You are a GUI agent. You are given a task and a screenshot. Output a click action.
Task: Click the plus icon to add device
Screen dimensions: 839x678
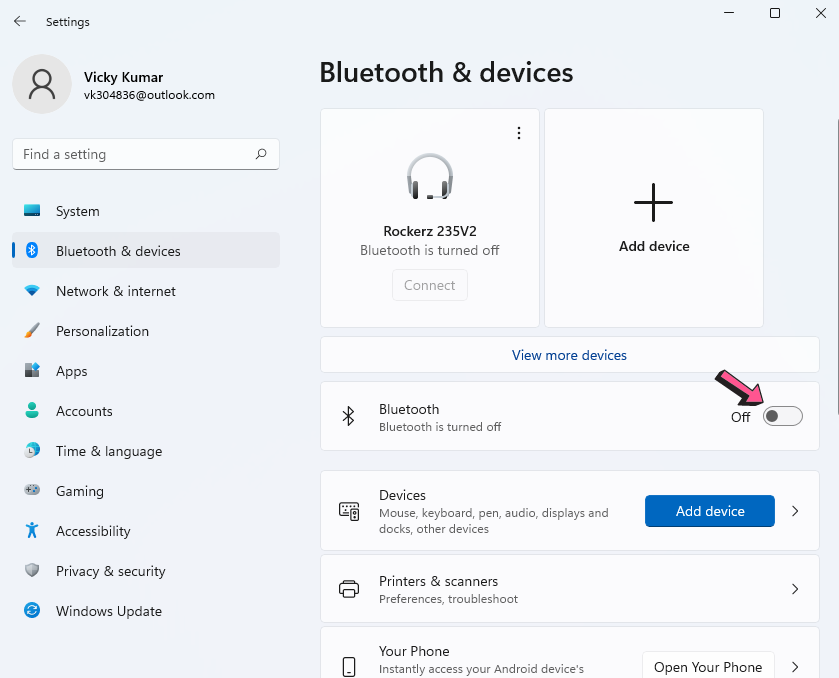point(653,202)
